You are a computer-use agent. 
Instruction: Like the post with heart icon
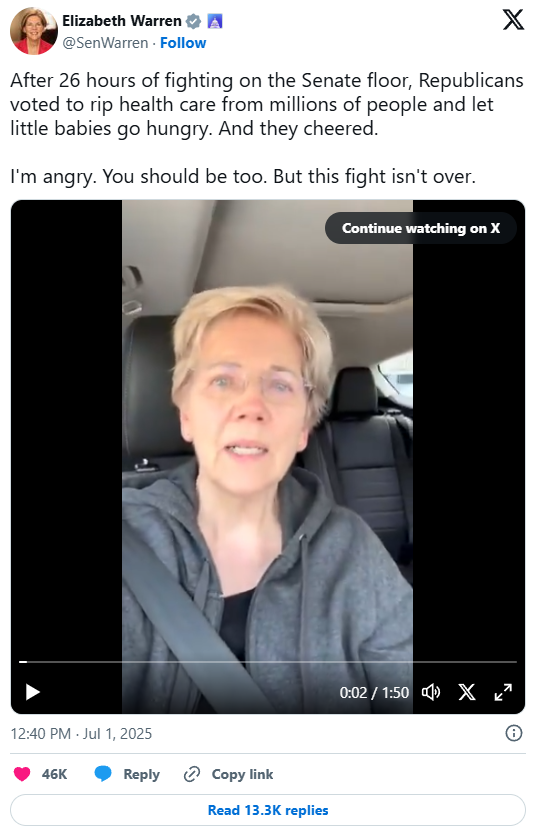click(x=22, y=774)
